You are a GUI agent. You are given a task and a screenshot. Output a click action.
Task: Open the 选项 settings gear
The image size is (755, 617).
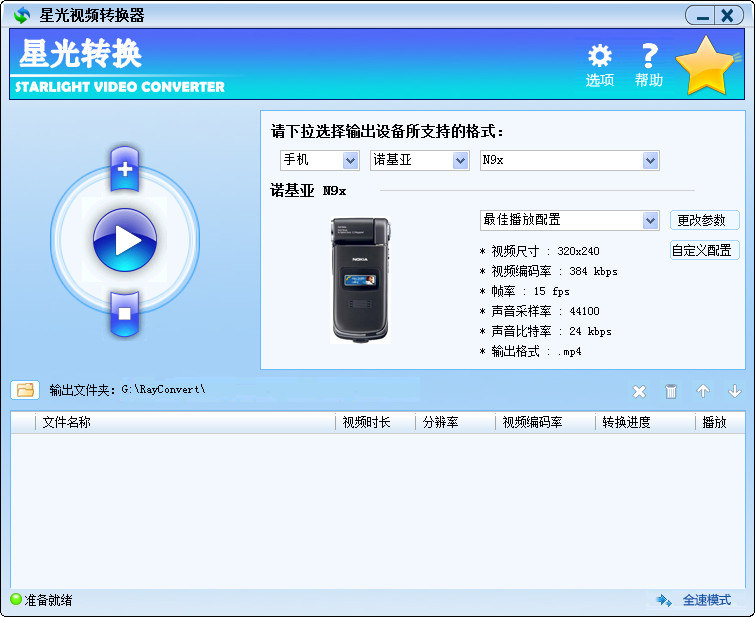point(599,66)
